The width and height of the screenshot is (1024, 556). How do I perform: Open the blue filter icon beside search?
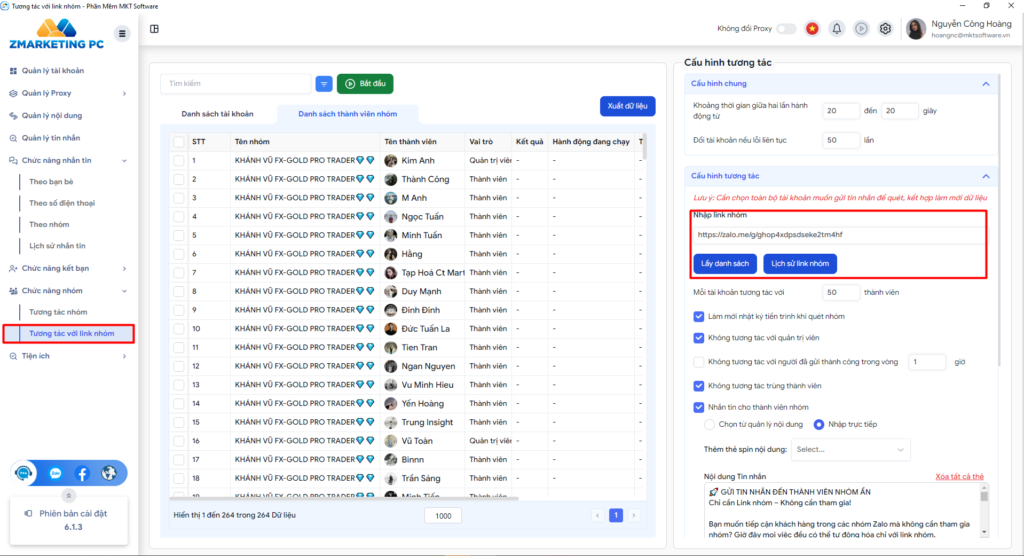[x=324, y=84]
